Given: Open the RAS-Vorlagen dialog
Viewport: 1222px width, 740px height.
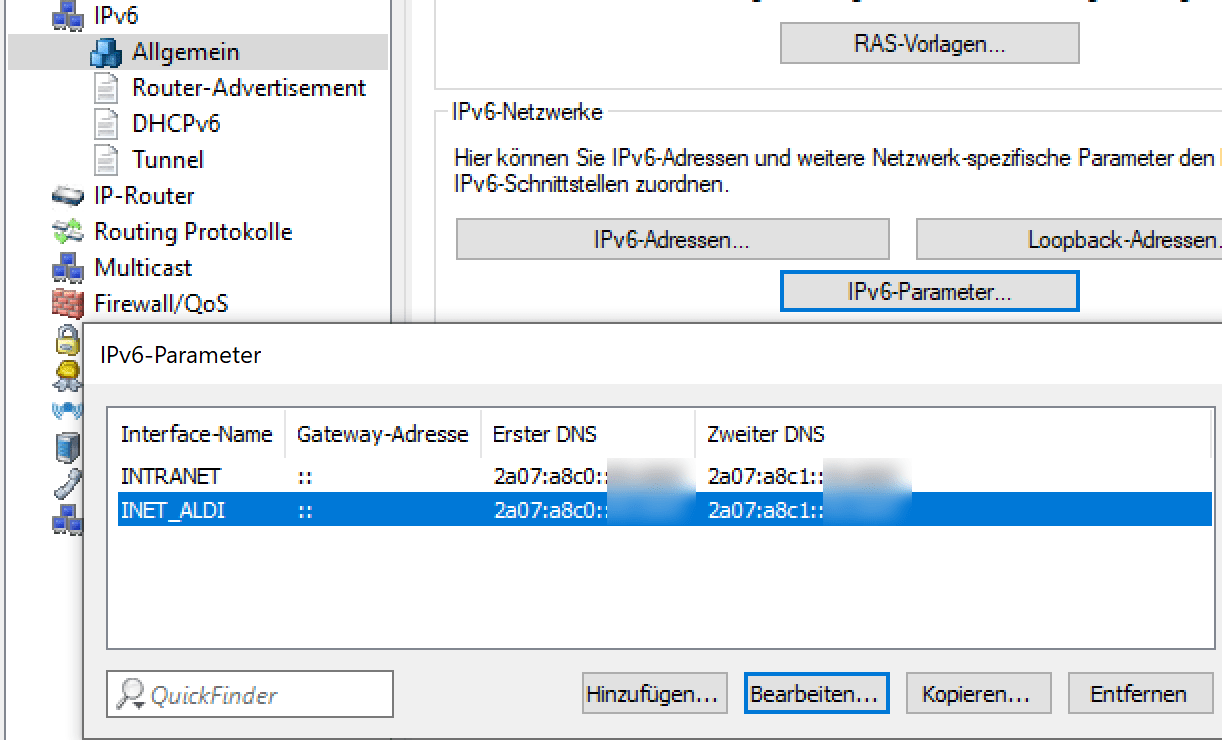Looking at the screenshot, I should tap(928, 43).
